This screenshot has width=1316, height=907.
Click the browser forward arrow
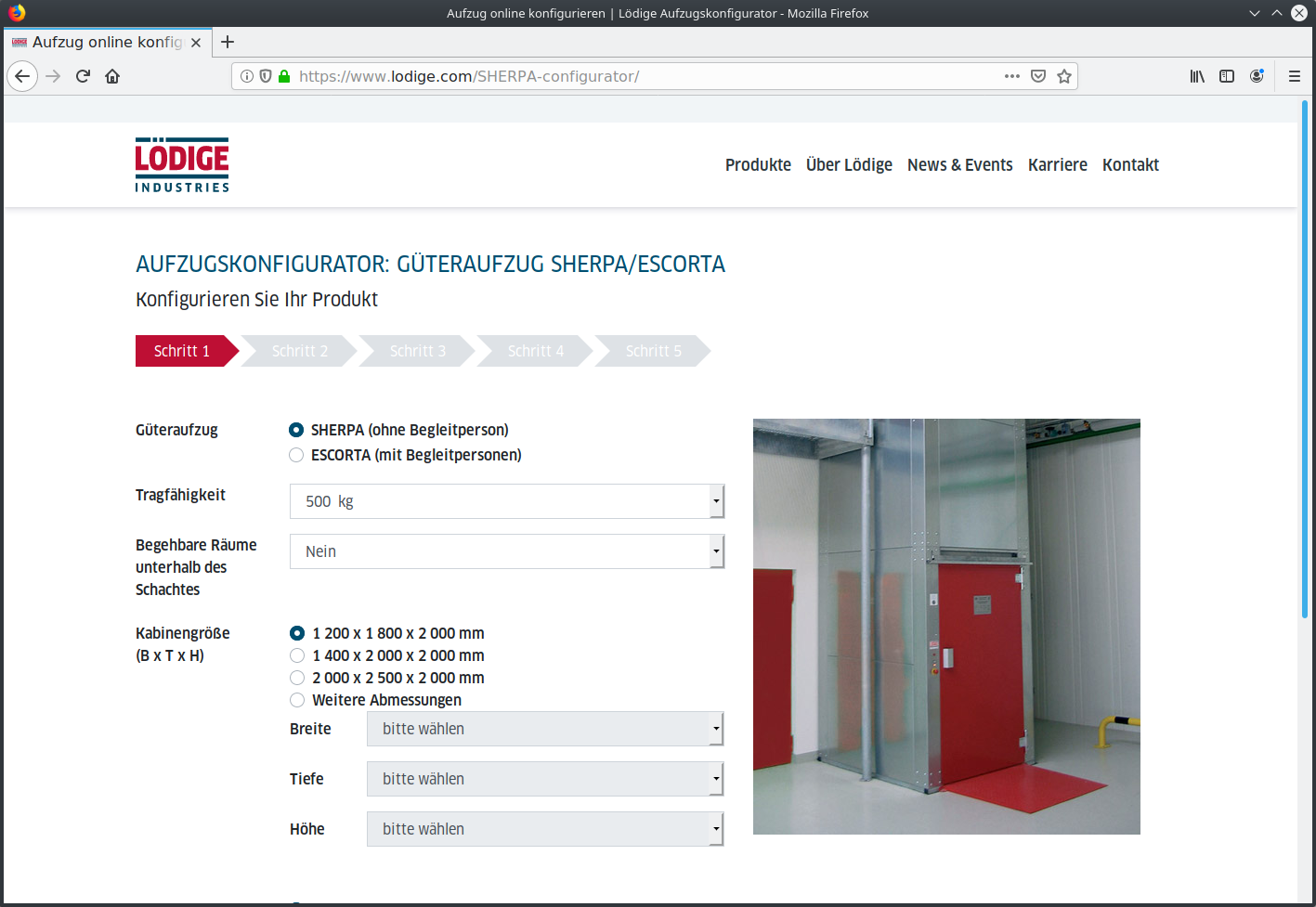pyautogui.click(x=53, y=76)
